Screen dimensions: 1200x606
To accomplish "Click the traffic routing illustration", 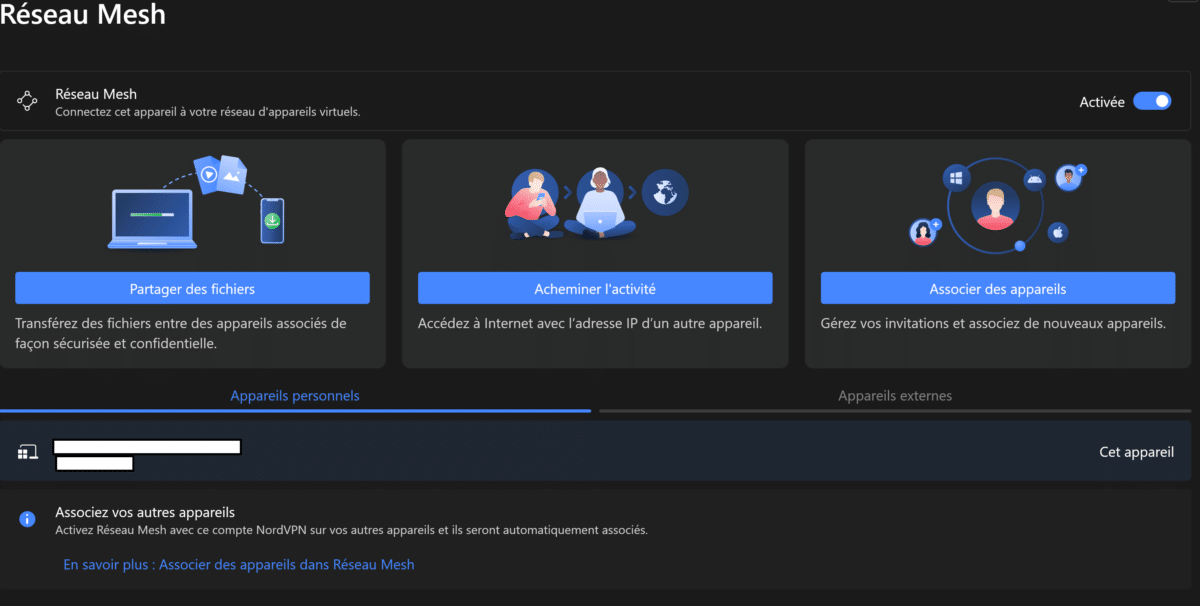I will (596, 201).
